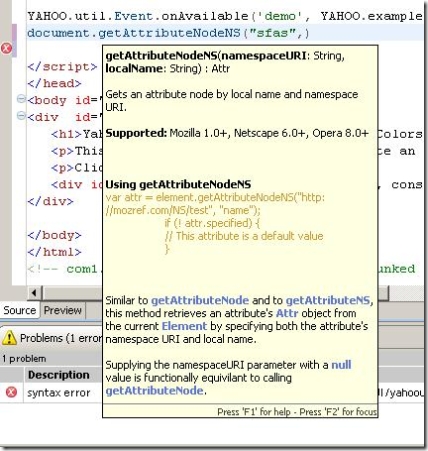Open the getAttributeNode link after 'Similar to'
Viewport: 428px width, 451px height.
[x=200, y=300]
